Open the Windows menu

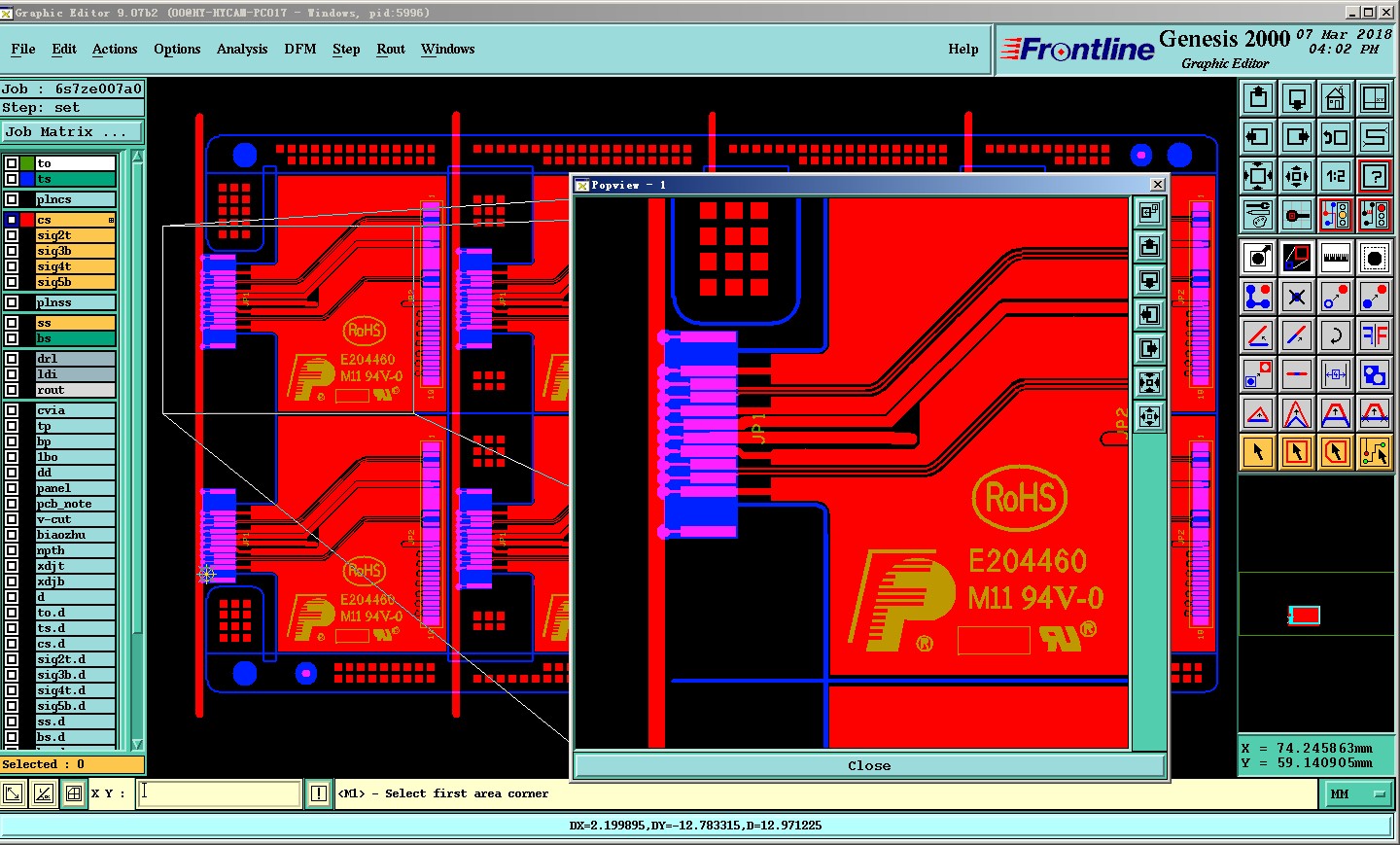tap(448, 49)
